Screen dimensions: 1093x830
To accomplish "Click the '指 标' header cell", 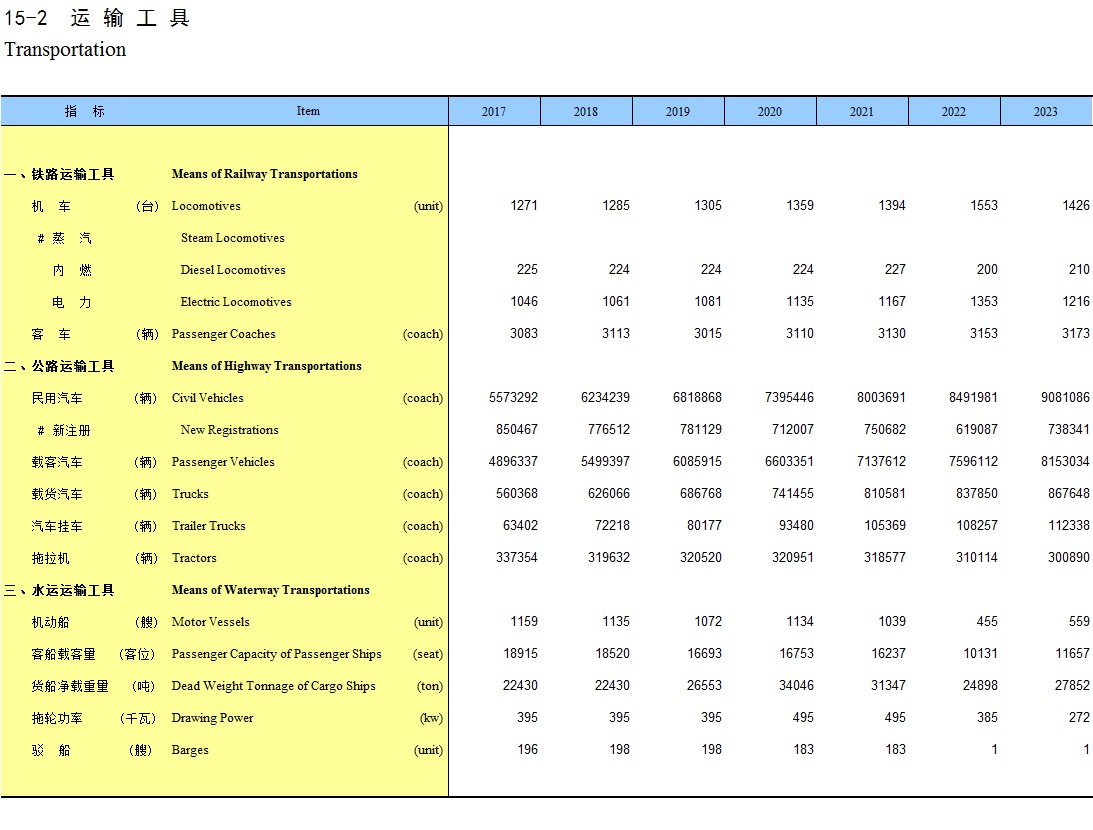I will point(84,112).
